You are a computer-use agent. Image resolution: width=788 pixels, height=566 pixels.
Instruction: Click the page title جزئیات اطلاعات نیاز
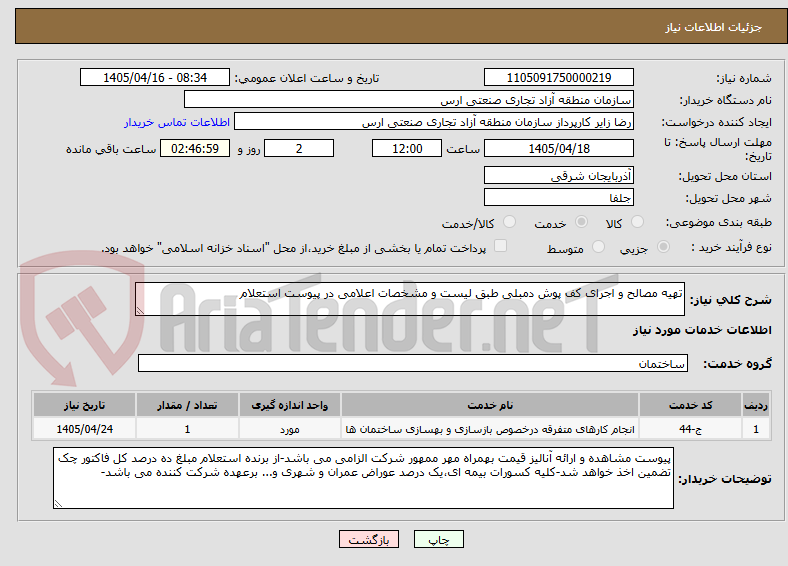coord(714,27)
